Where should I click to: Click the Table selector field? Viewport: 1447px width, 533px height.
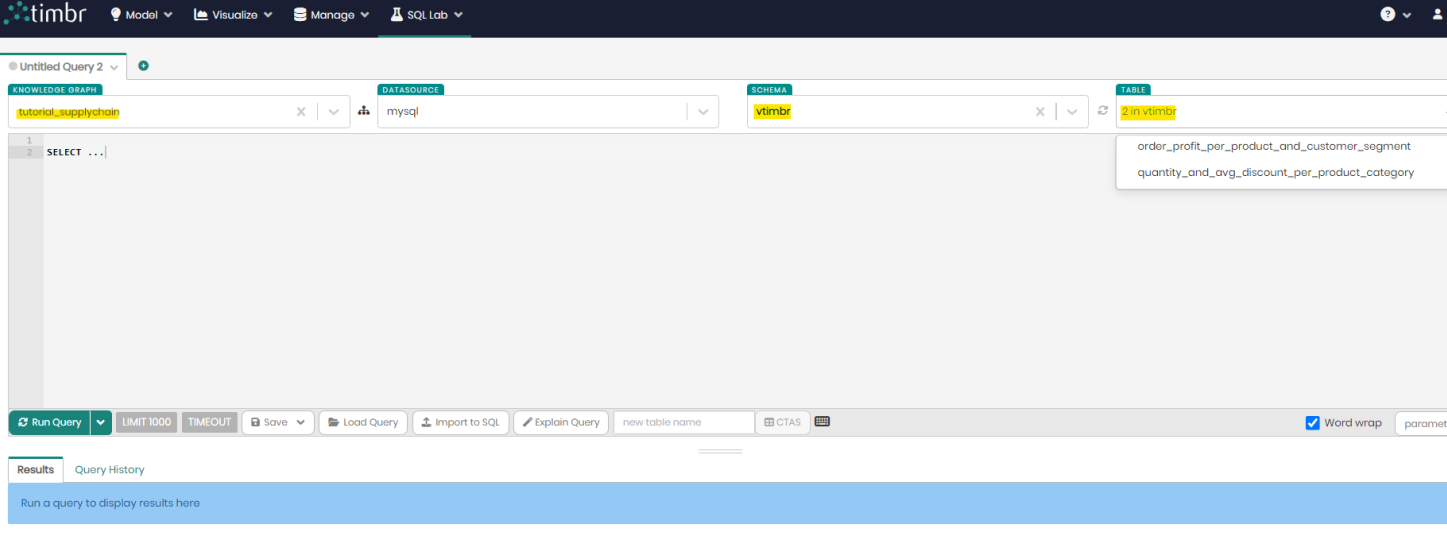(x=1281, y=112)
